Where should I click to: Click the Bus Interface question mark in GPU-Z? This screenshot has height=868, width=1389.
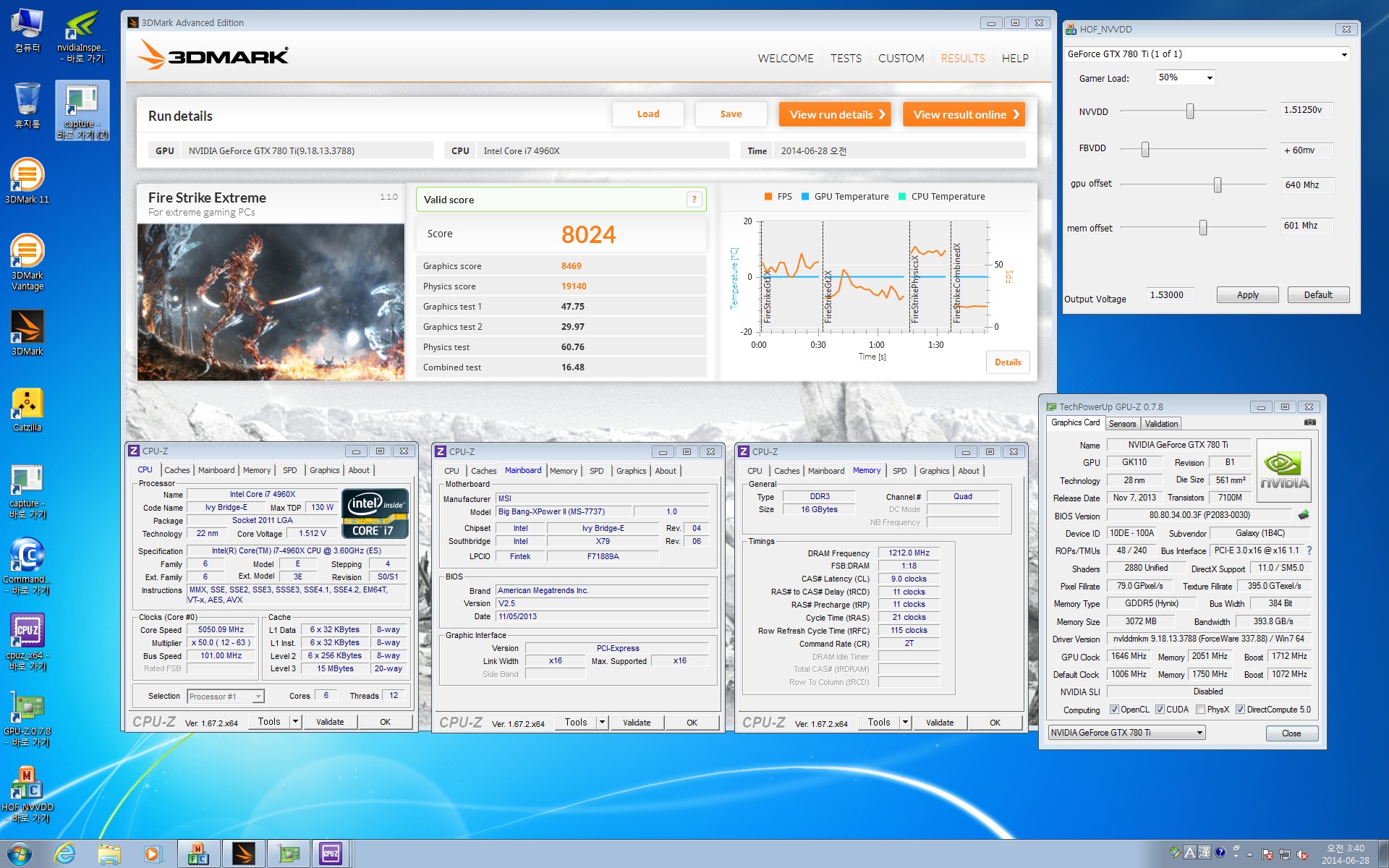coord(1309,550)
